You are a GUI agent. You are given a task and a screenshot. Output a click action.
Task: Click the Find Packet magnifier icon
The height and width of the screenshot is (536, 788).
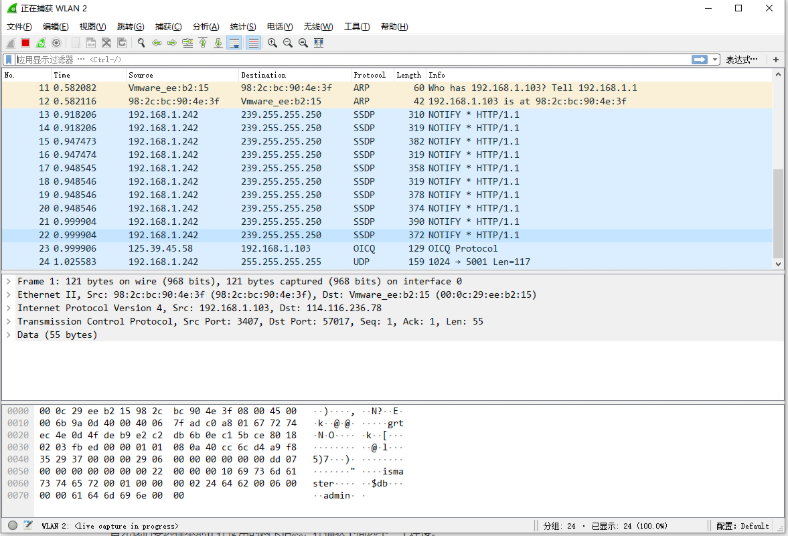pos(142,43)
